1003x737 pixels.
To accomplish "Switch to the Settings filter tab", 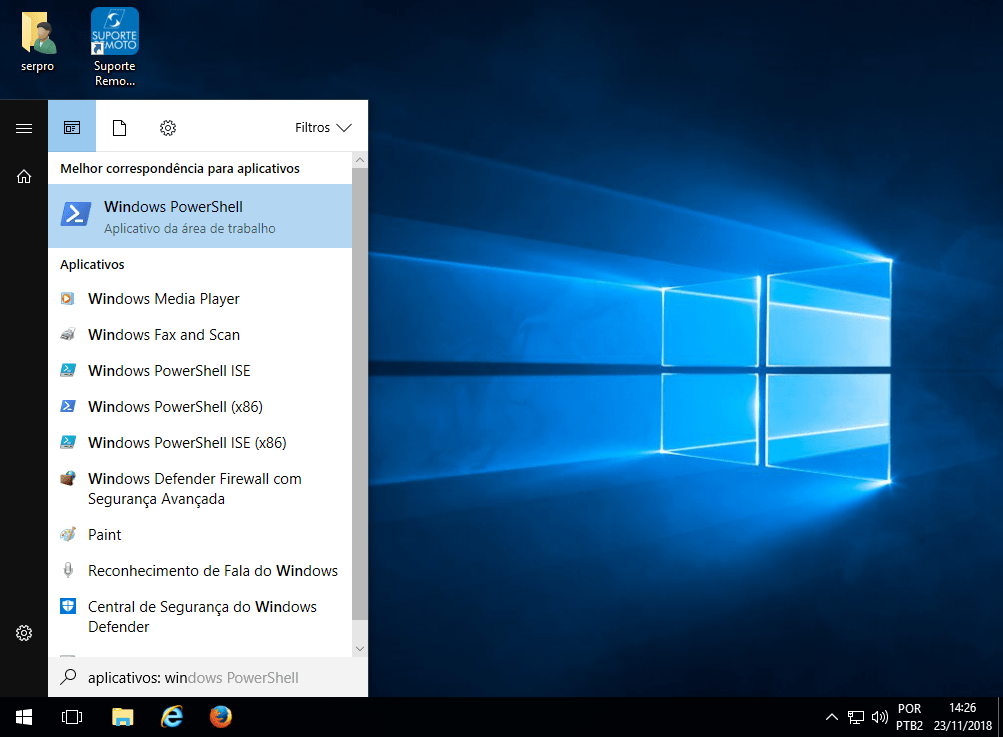I will pyautogui.click(x=168, y=127).
